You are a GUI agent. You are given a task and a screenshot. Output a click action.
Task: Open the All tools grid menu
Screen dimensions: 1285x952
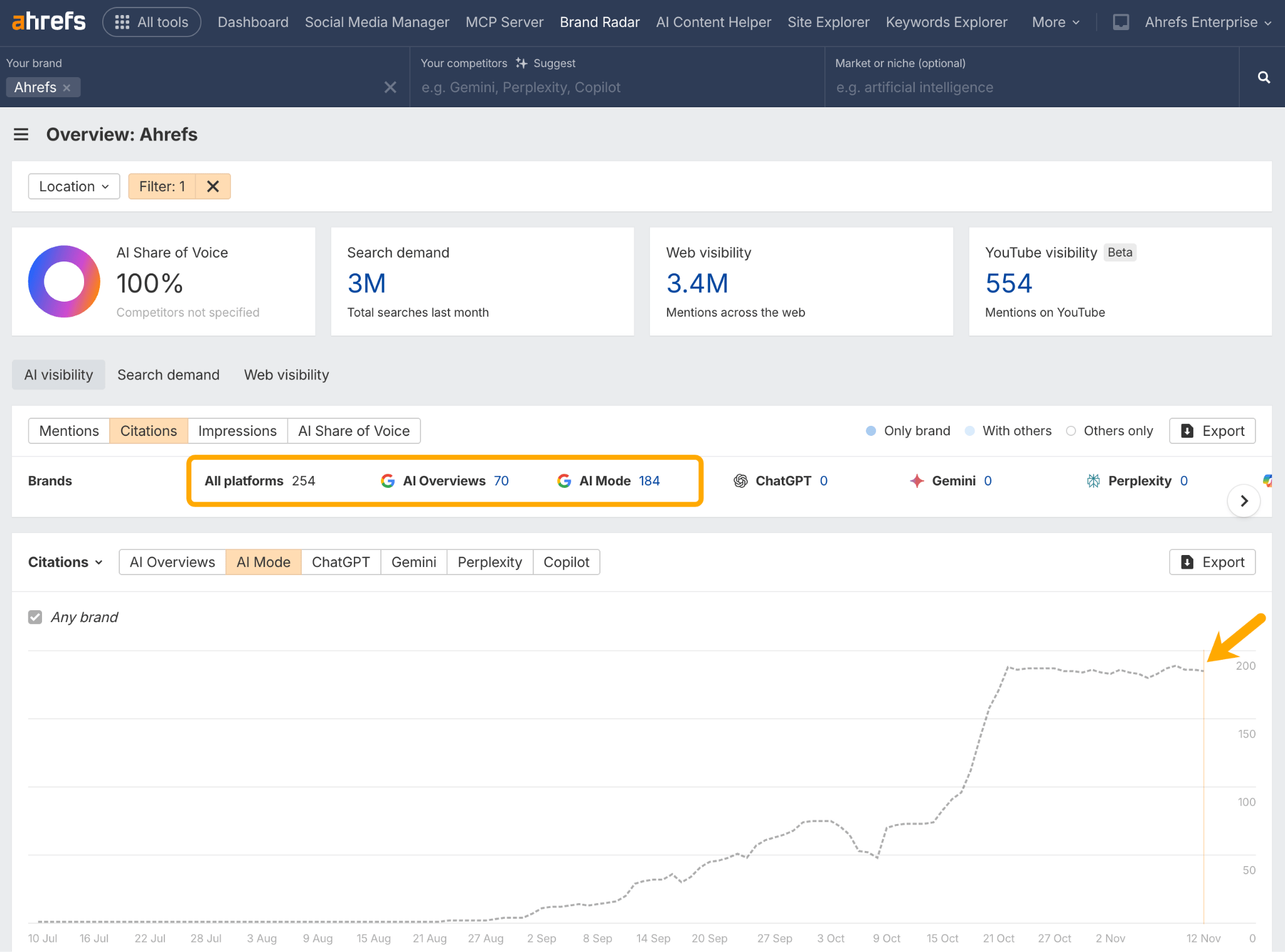point(151,21)
